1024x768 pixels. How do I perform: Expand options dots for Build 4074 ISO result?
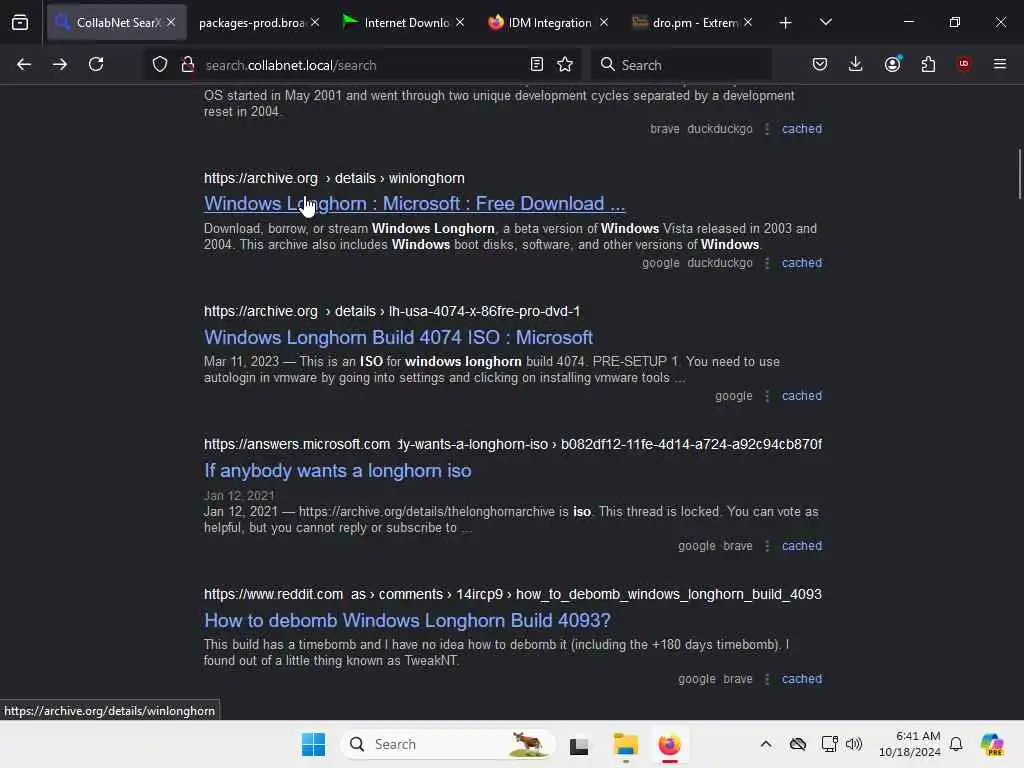(767, 396)
